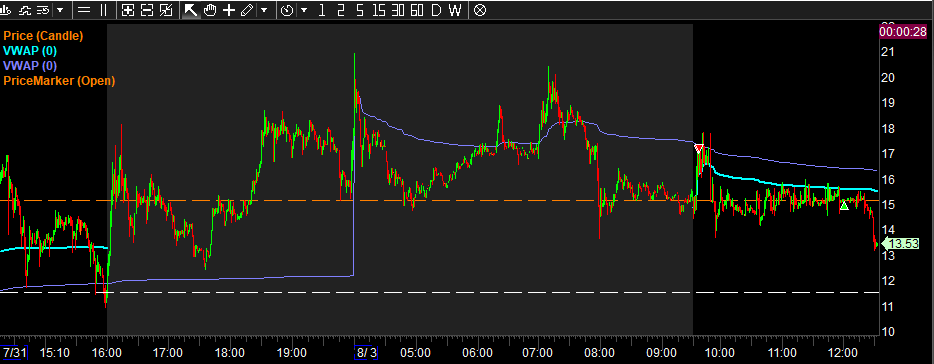Select the crosshair plus tool
Screen dimensions: 934x364
[229, 10]
